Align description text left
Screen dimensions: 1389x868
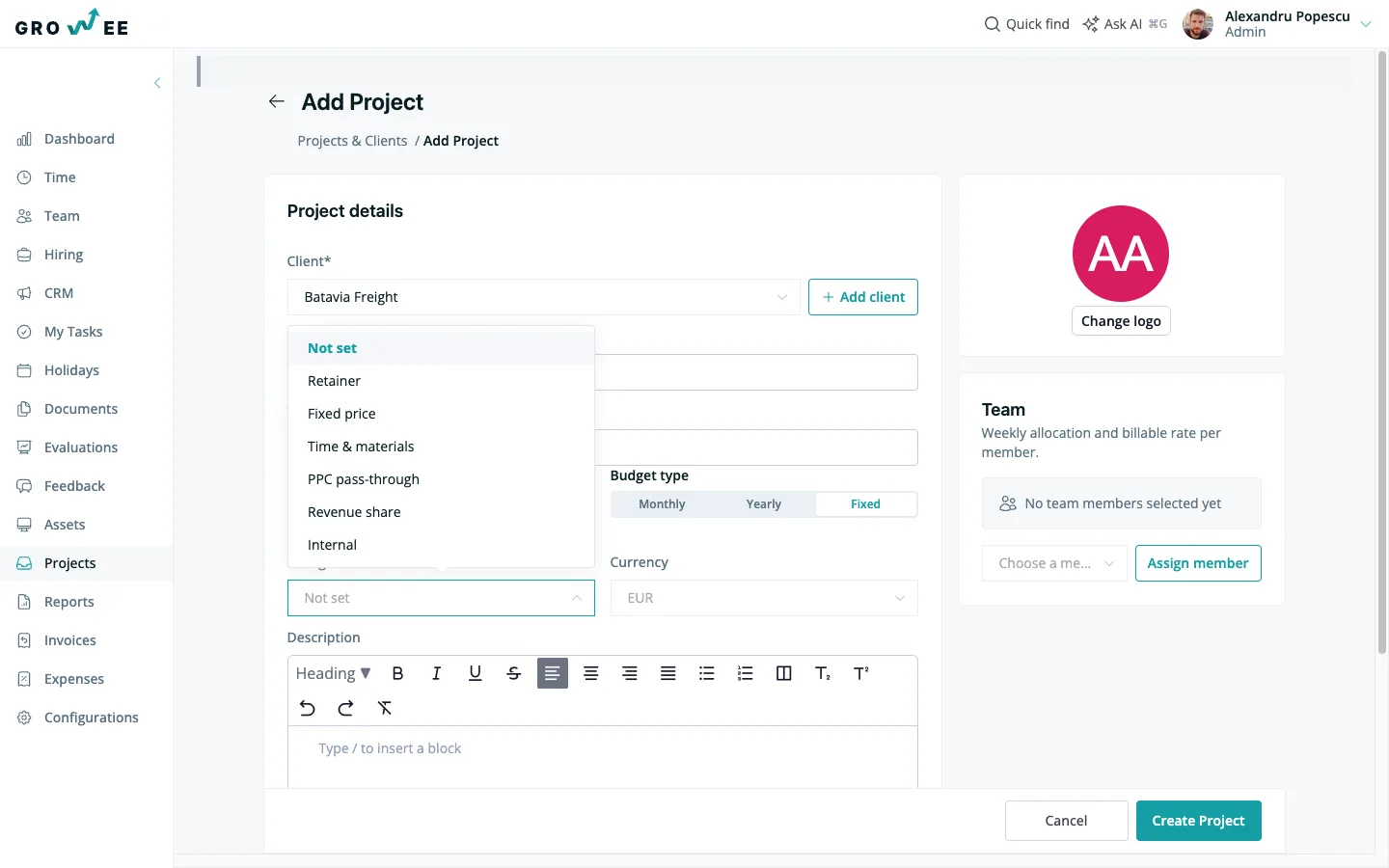pos(552,673)
